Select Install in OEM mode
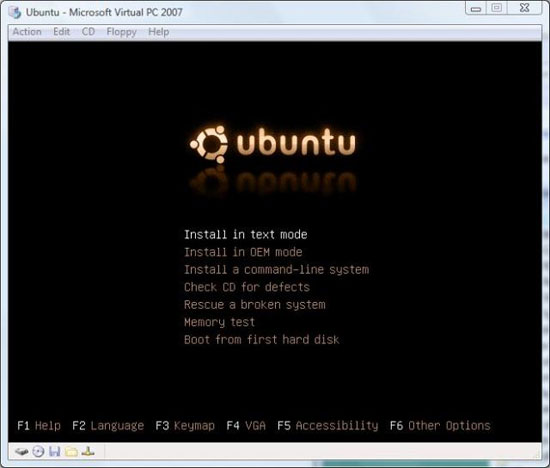 pos(243,252)
